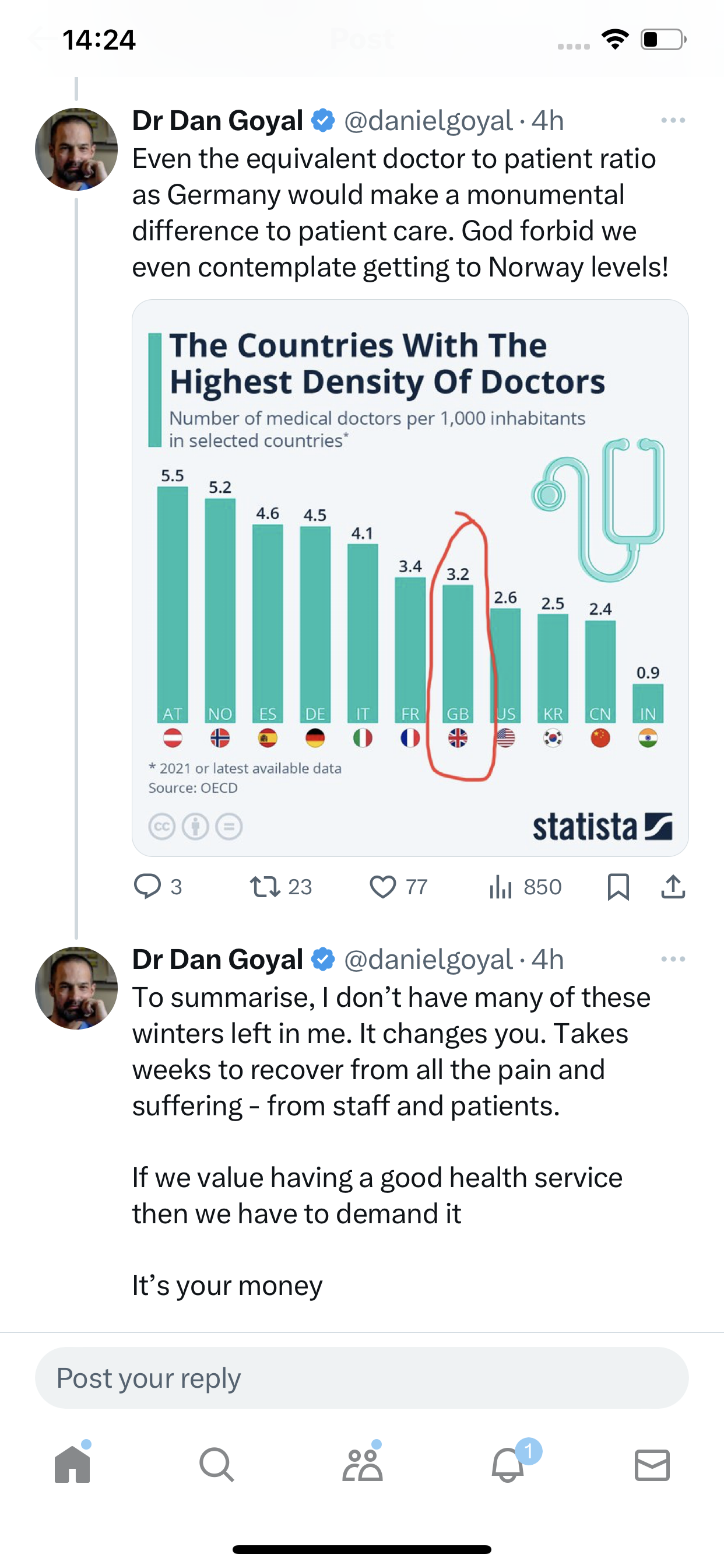Open Dr Dan Goyal name on first tweet
This screenshot has height=1568, width=724.
click(x=217, y=121)
